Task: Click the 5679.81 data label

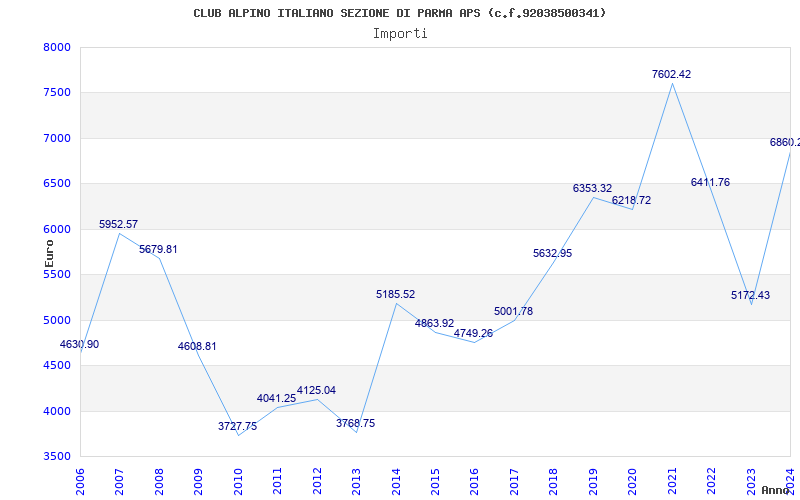Action: point(158,249)
